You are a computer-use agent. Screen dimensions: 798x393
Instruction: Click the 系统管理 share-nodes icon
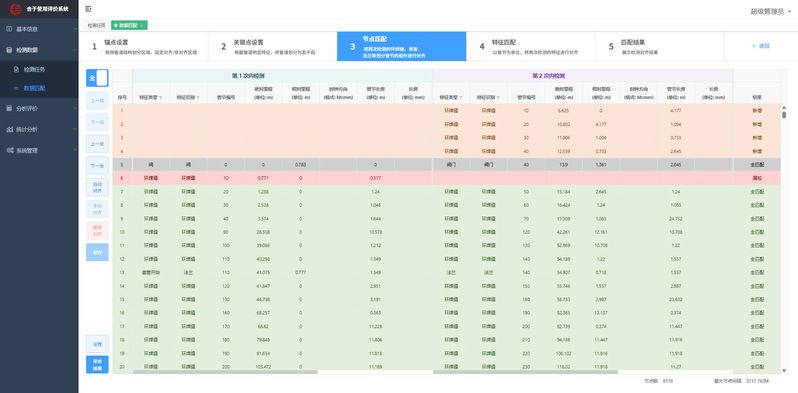(x=9, y=150)
